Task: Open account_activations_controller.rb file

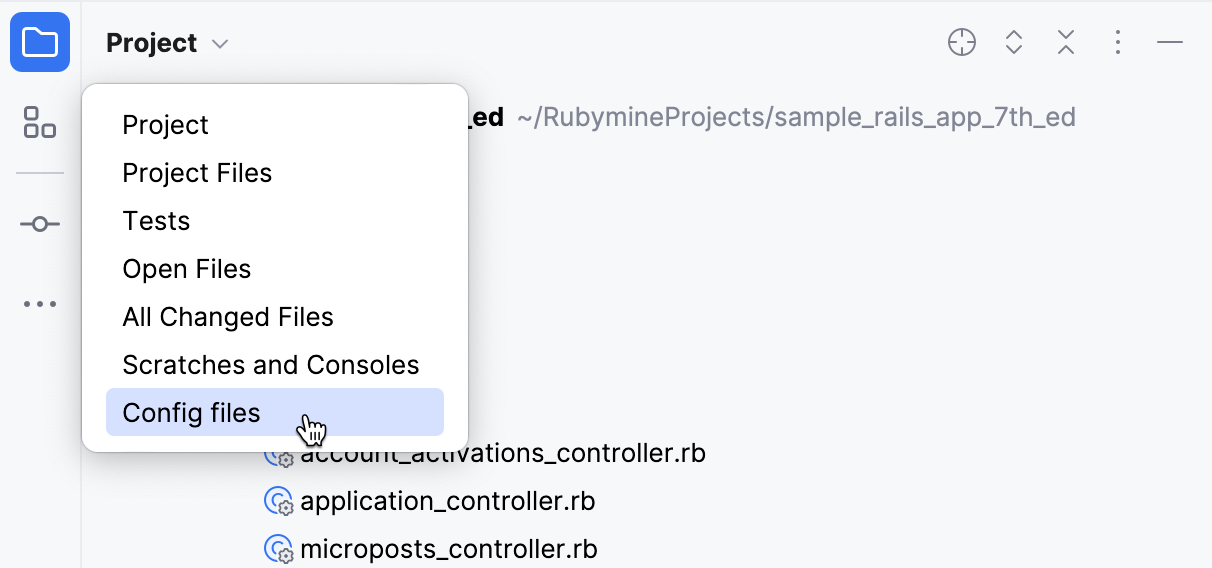Action: 503,454
